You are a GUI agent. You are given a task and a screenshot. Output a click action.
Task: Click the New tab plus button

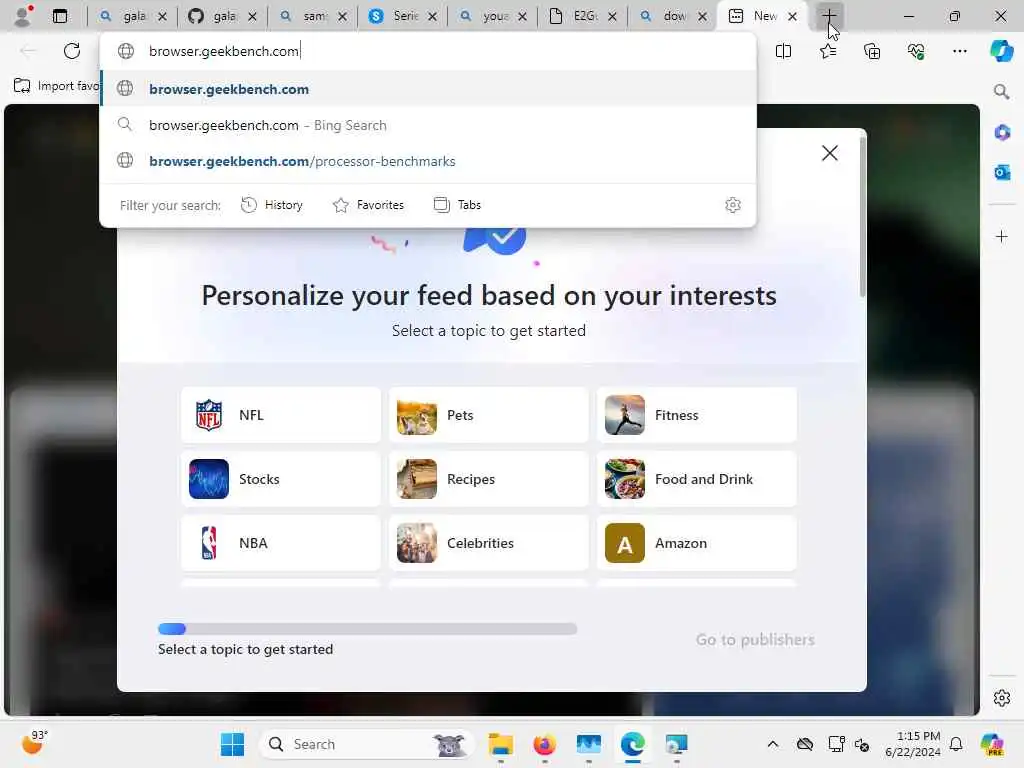829,16
